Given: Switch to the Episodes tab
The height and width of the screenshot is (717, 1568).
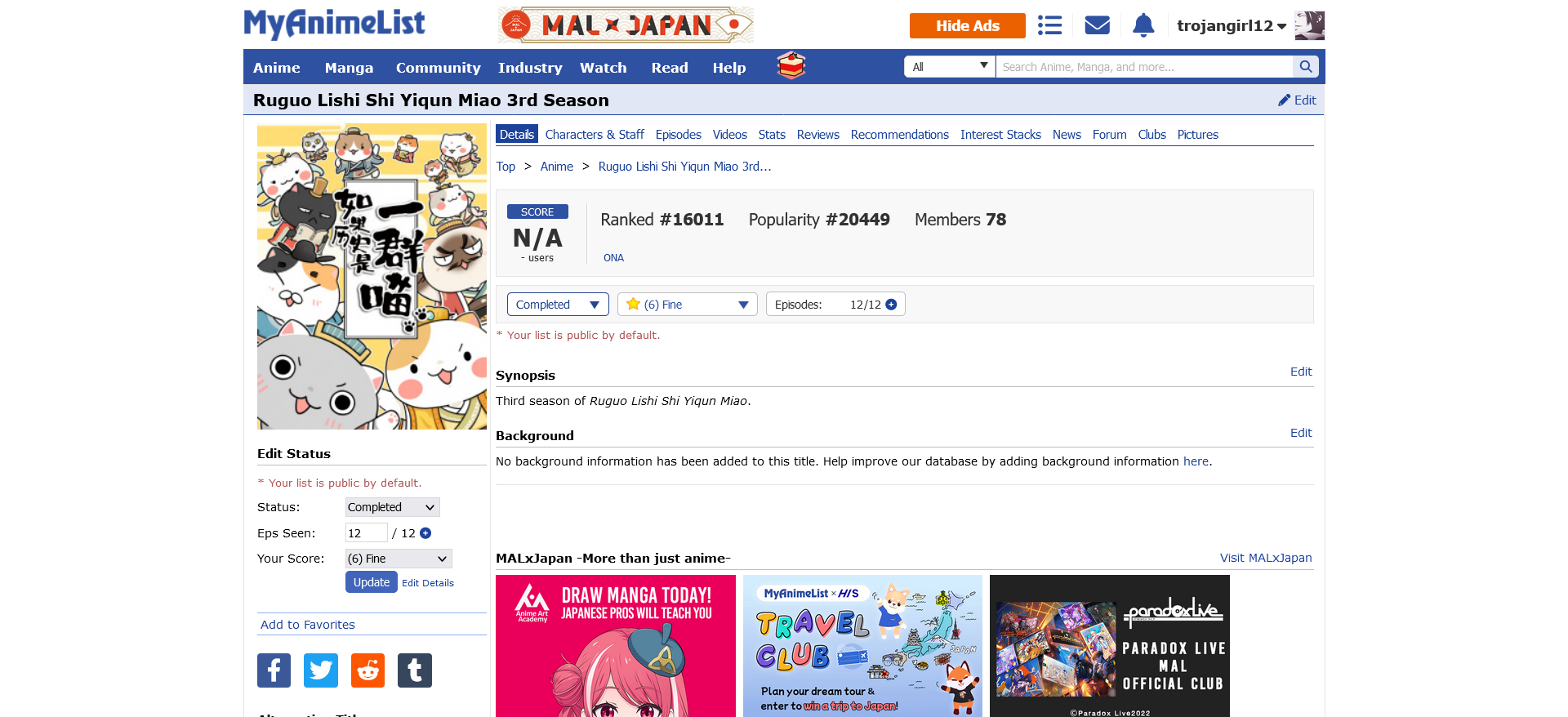Looking at the screenshot, I should pos(679,135).
